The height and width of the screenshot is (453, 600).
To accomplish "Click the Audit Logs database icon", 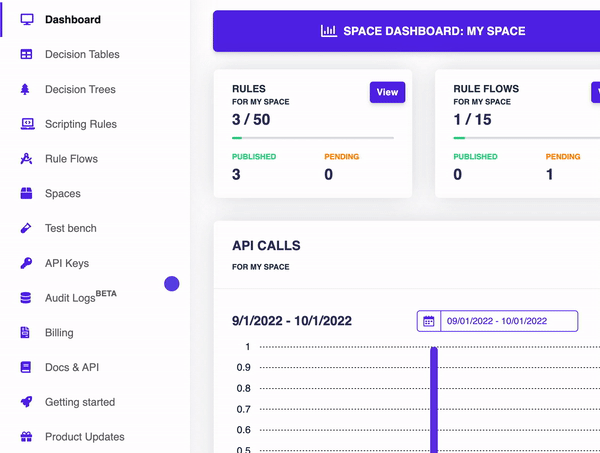I will point(26,298).
